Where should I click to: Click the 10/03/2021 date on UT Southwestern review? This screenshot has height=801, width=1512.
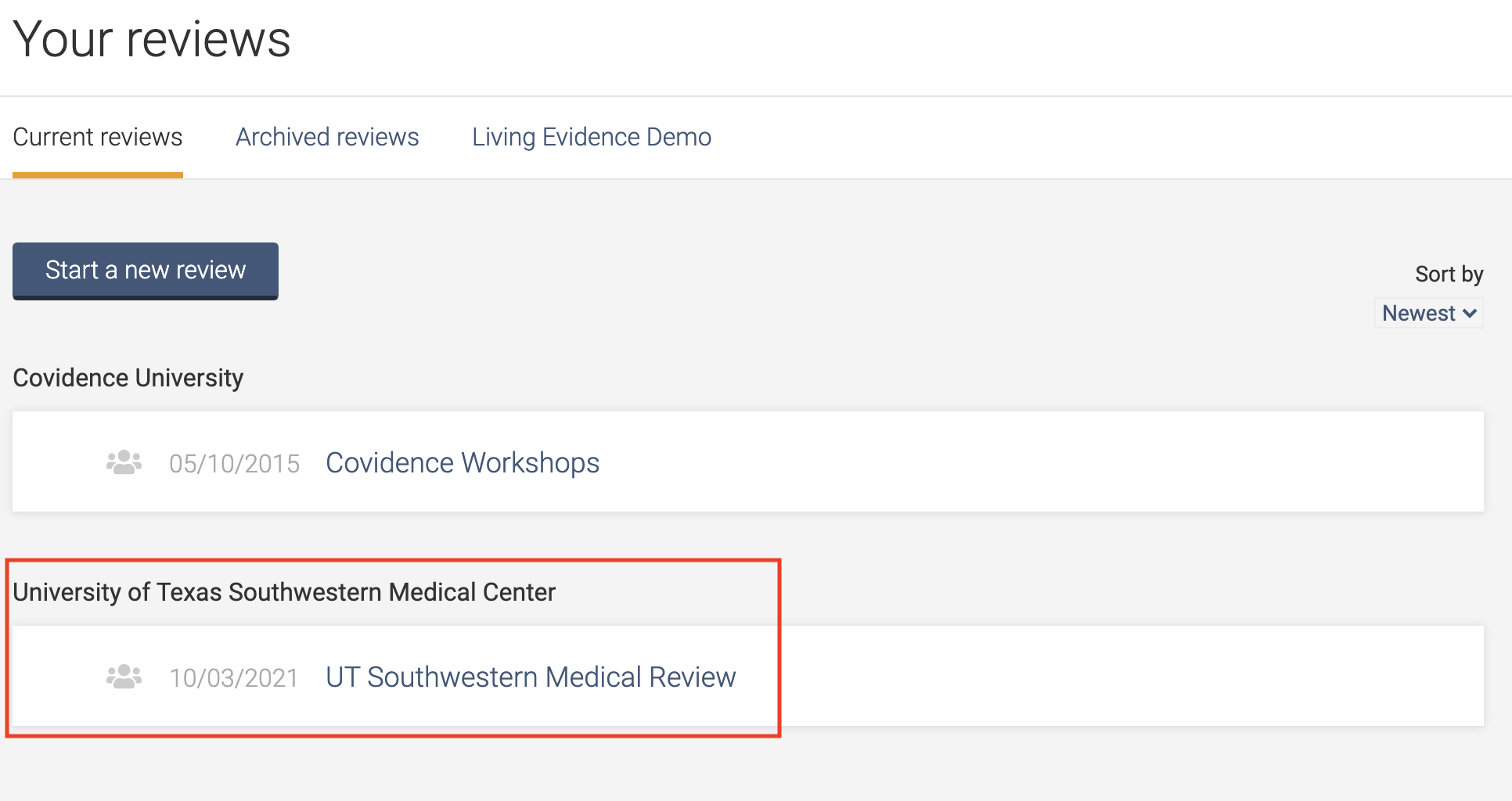point(234,678)
